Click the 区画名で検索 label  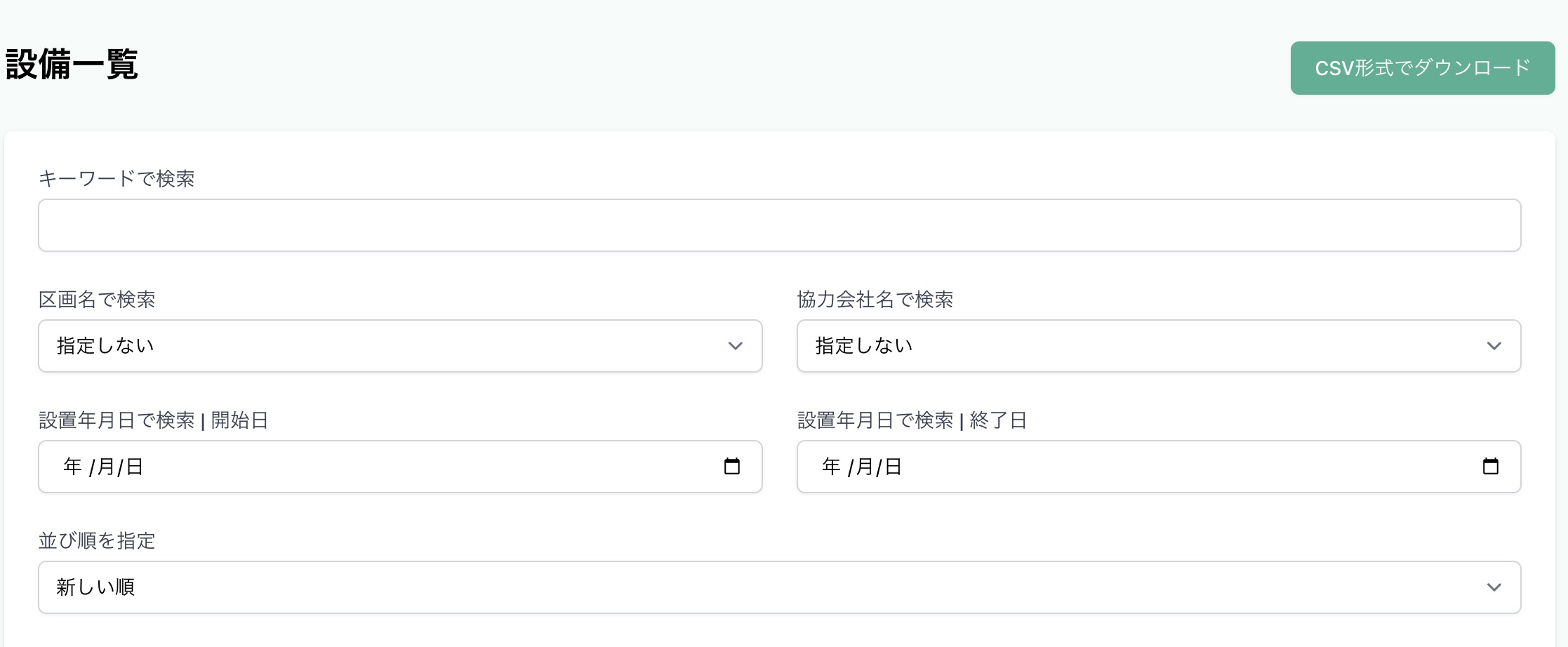point(97,300)
